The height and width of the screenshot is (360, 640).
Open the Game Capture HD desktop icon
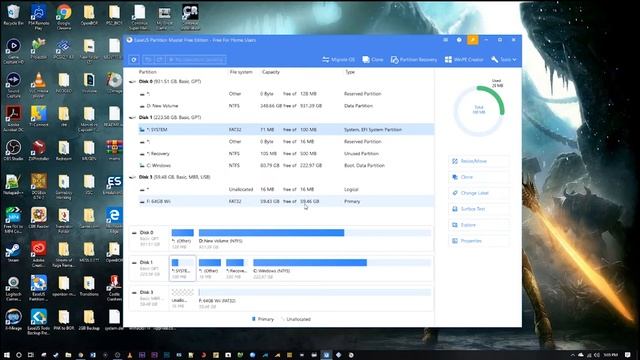coord(13,51)
